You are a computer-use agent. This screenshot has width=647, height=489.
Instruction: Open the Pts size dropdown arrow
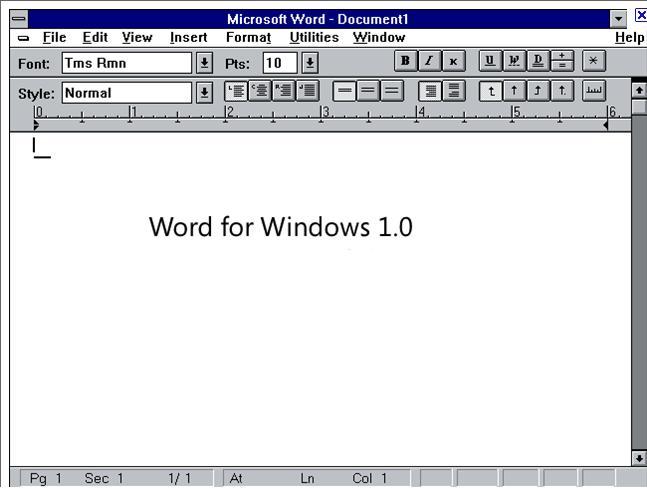coord(310,63)
